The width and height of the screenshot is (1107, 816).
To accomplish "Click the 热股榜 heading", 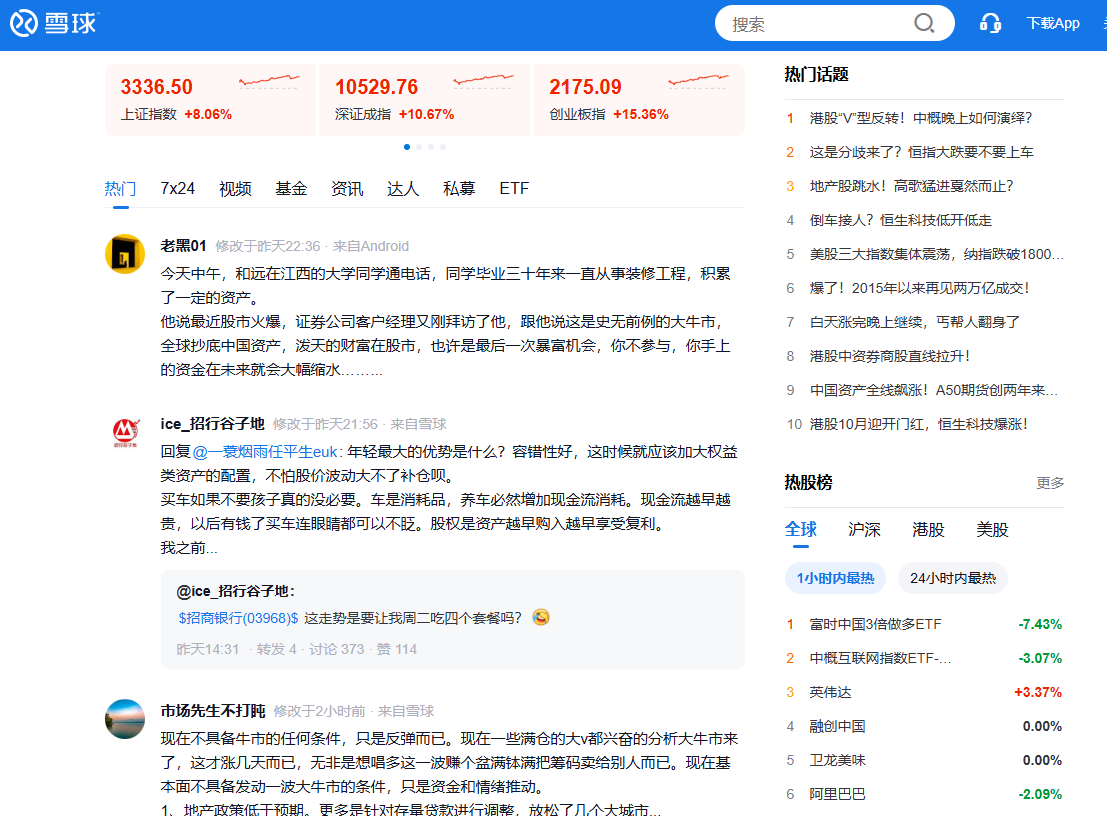I will 808,483.
